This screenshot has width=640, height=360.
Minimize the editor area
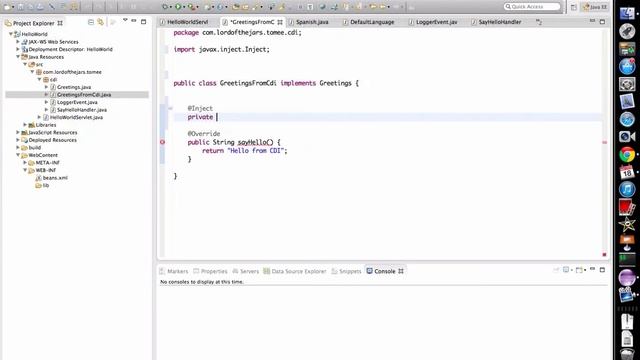(x=592, y=20)
